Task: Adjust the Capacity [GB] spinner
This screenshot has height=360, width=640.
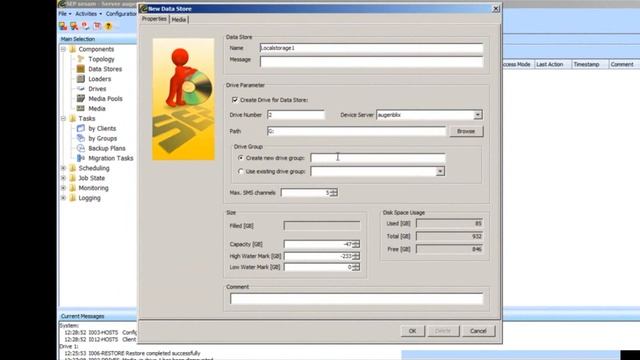Action: point(356,244)
